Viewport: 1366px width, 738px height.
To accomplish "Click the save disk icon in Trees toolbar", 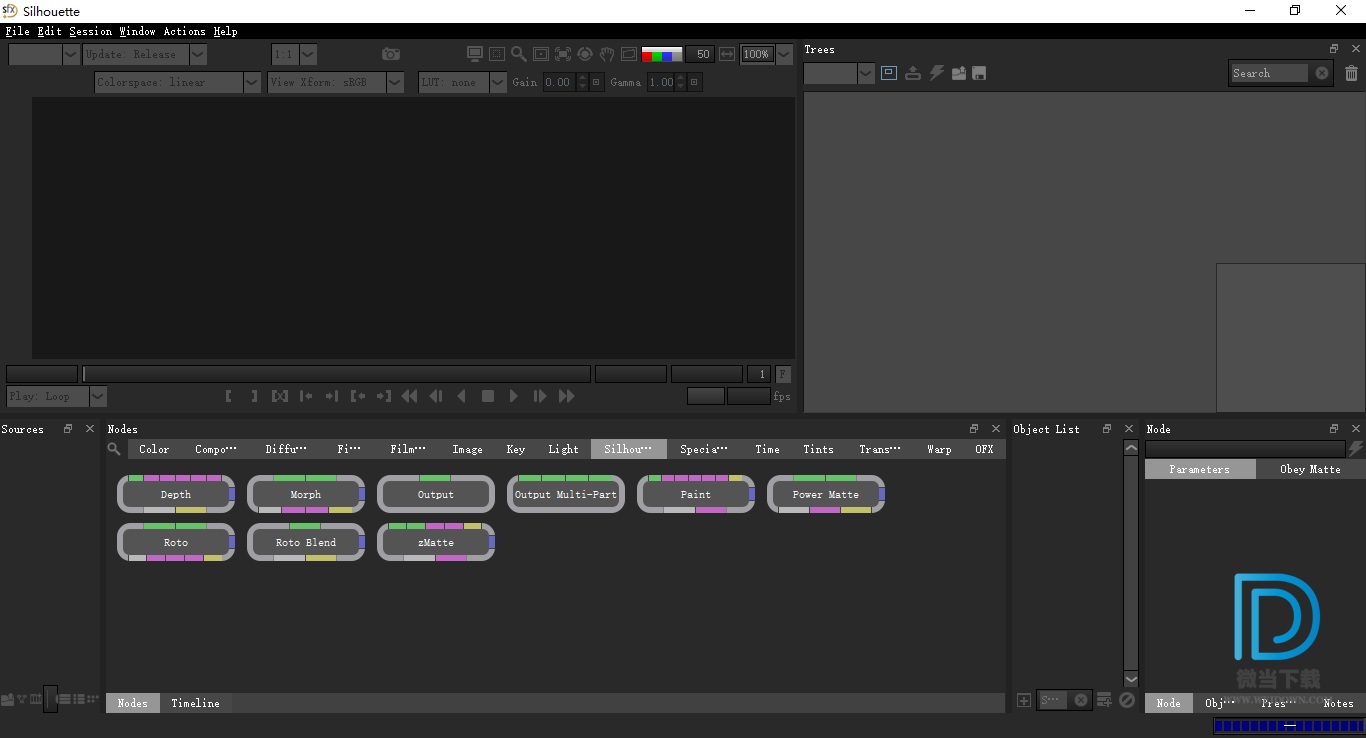I will tap(980, 73).
